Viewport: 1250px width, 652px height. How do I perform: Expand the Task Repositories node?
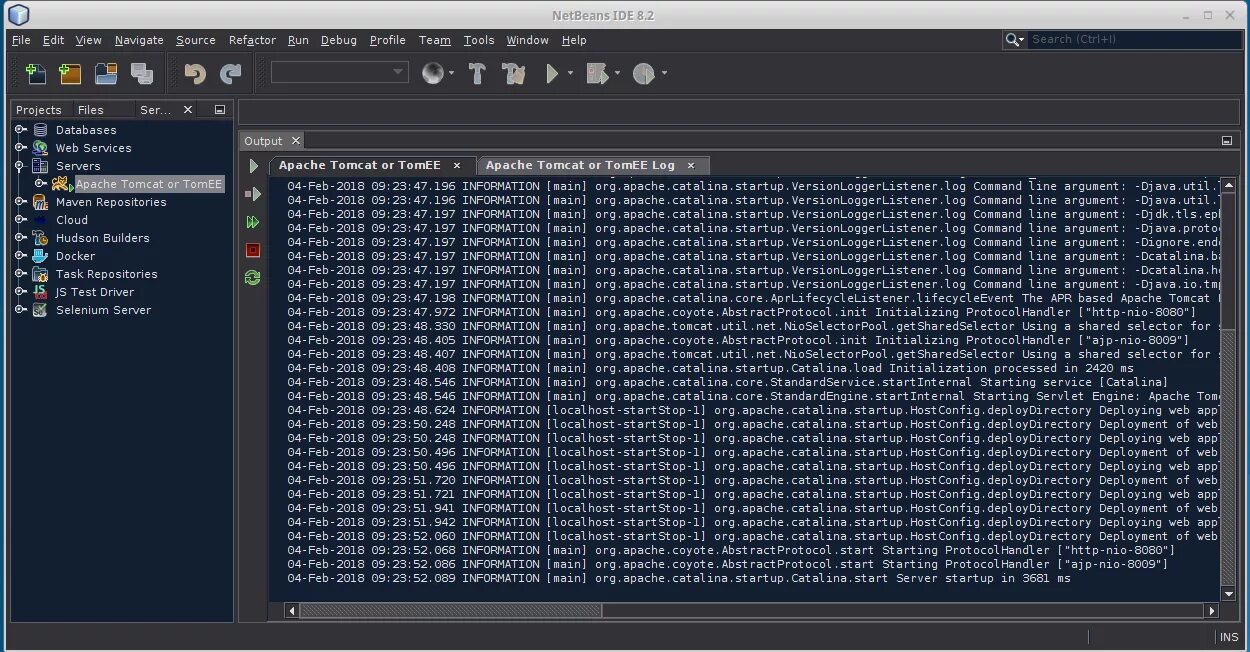(x=19, y=274)
